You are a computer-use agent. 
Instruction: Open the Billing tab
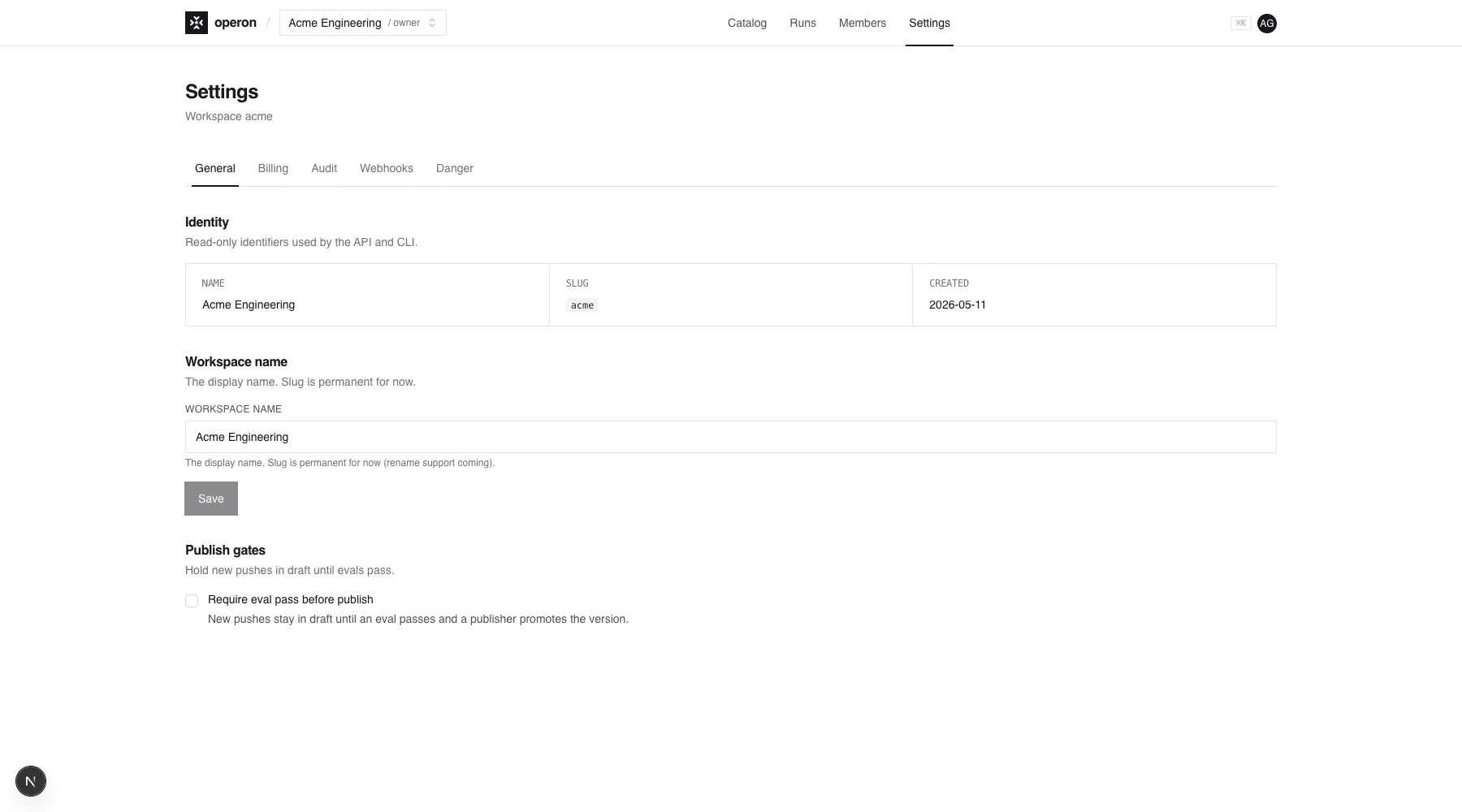273,168
